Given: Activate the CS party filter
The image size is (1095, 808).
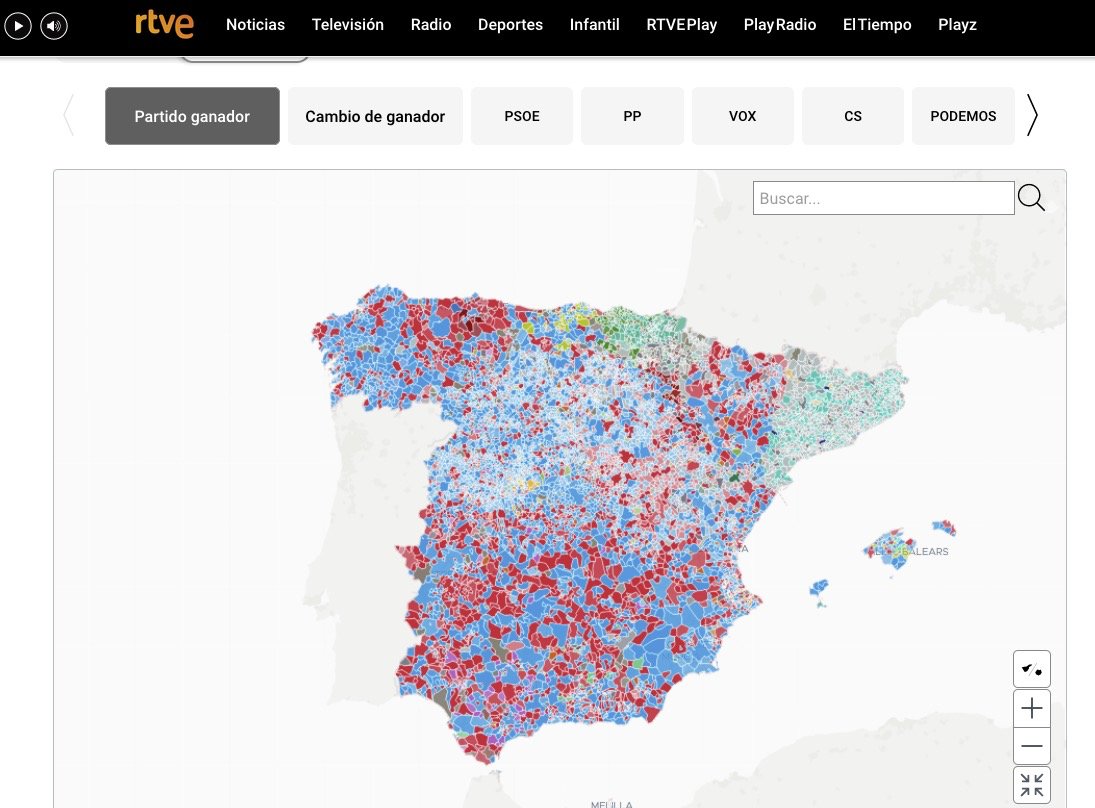Looking at the screenshot, I should 852,116.
